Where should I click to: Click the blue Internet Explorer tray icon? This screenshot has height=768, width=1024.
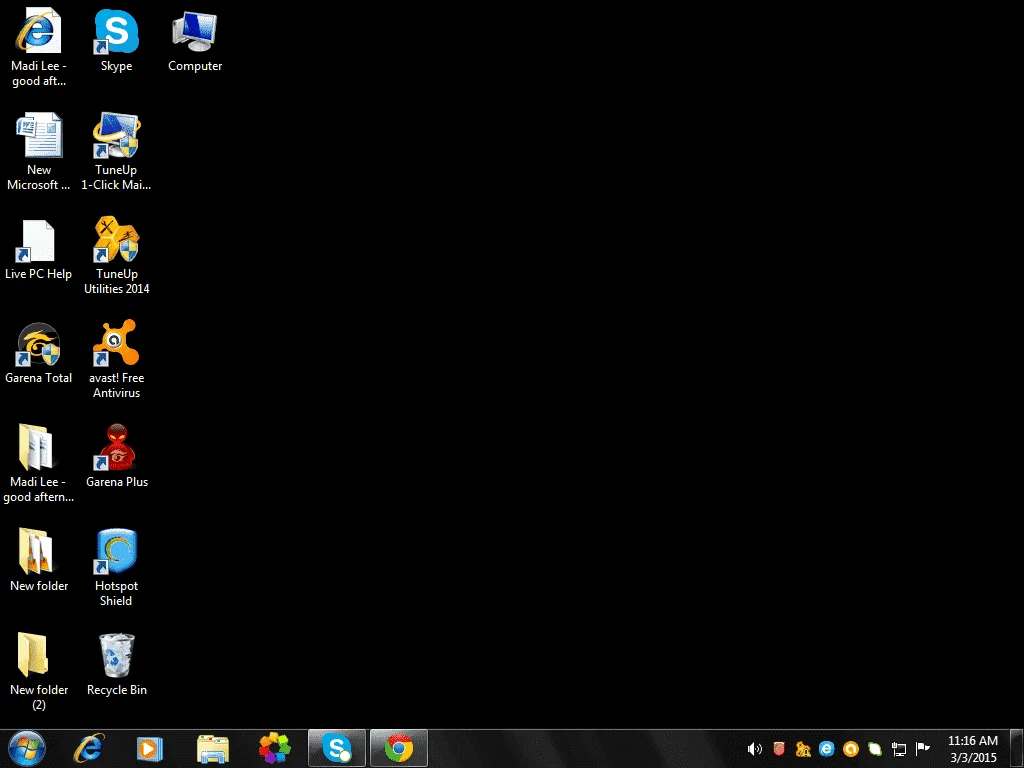827,749
